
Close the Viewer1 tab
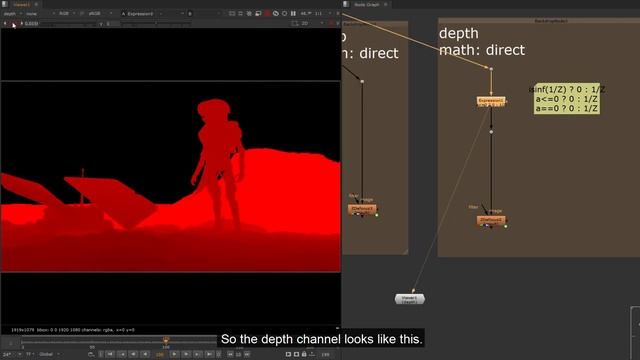(x=36, y=4)
